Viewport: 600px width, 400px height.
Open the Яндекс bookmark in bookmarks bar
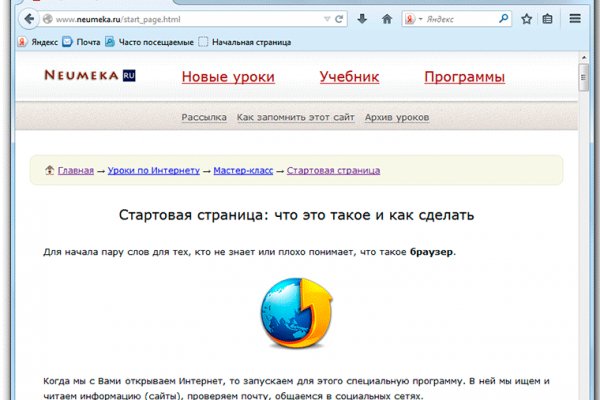[x=36, y=42]
